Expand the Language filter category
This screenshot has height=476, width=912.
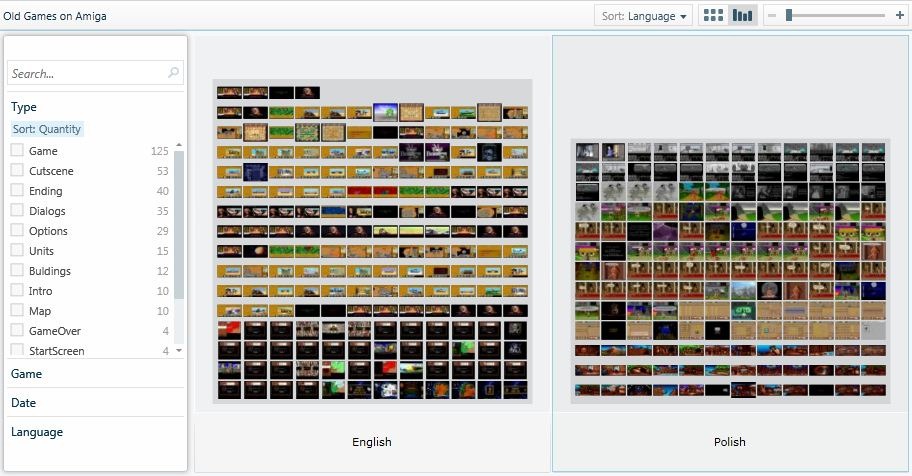pos(37,432)
